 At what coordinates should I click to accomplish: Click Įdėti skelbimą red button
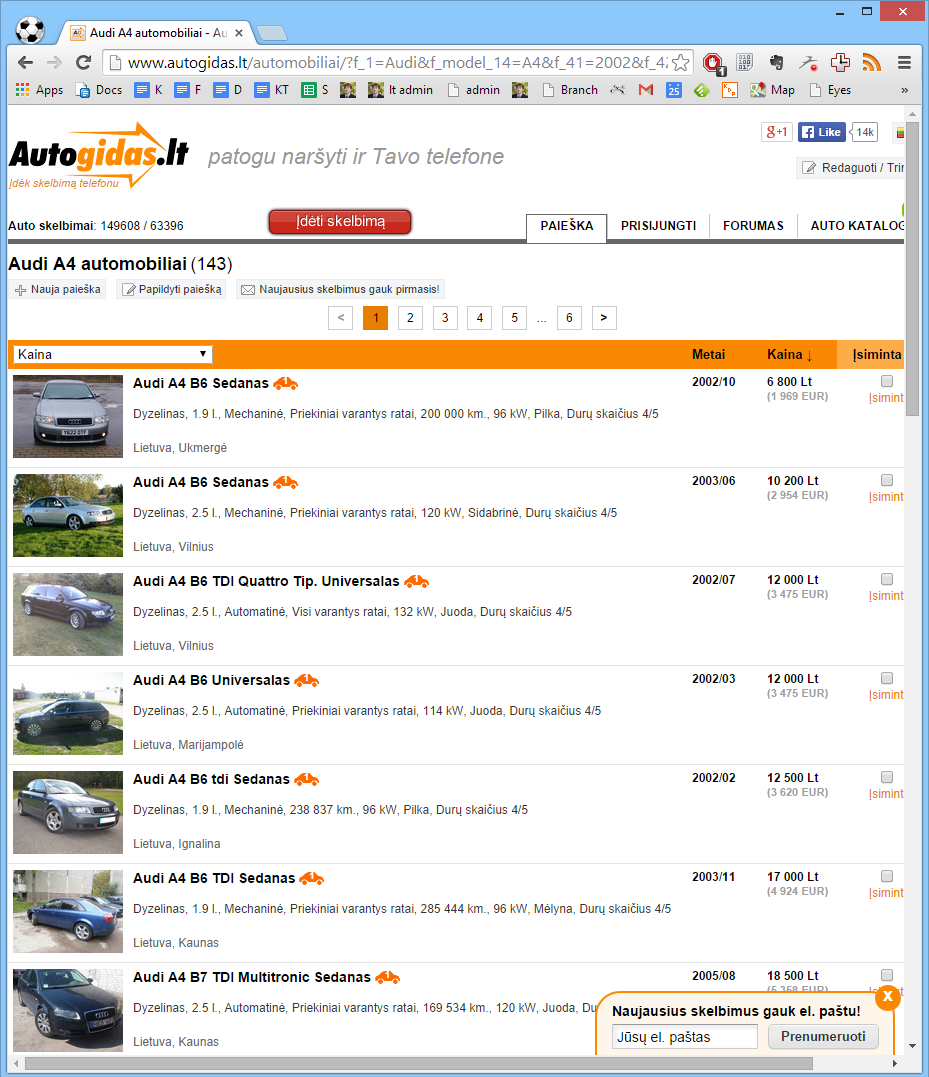(340, 222)
